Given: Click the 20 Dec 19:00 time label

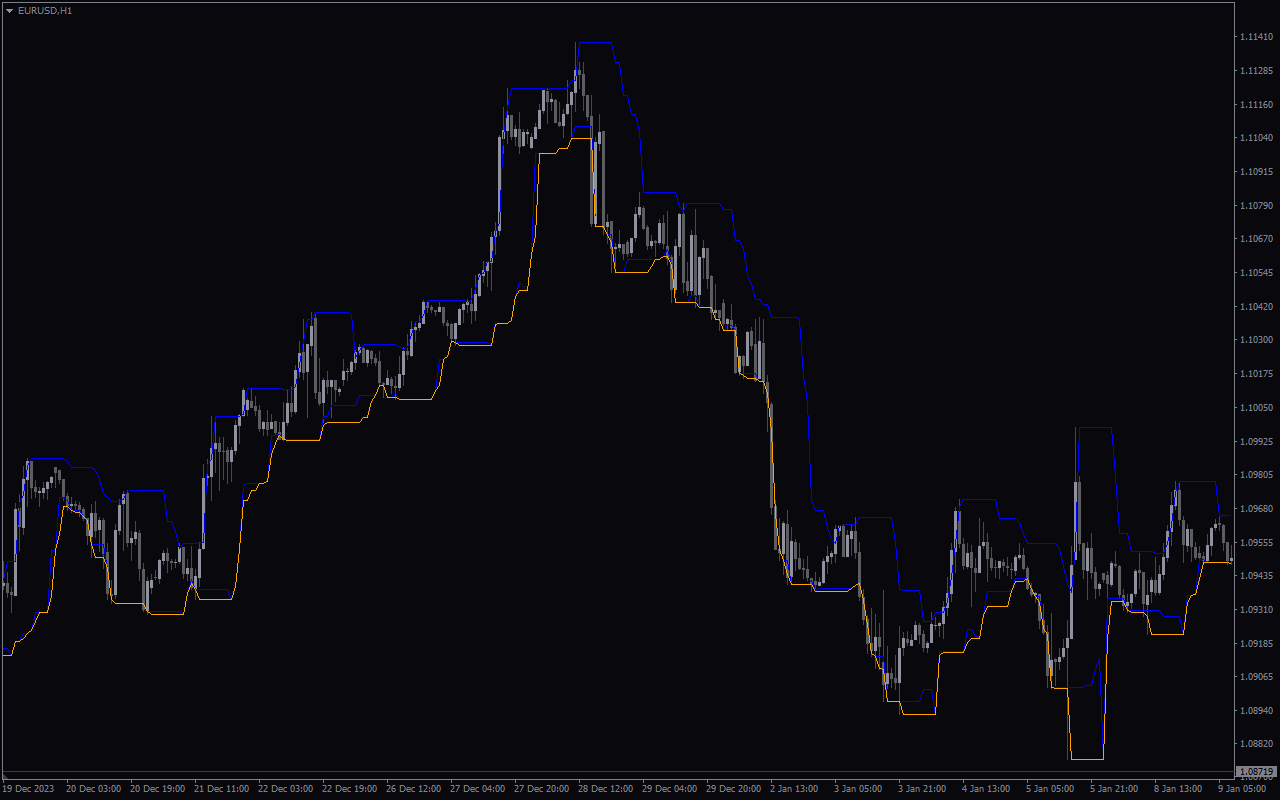Looking at the screenshot, I should [x=158, y=789].
